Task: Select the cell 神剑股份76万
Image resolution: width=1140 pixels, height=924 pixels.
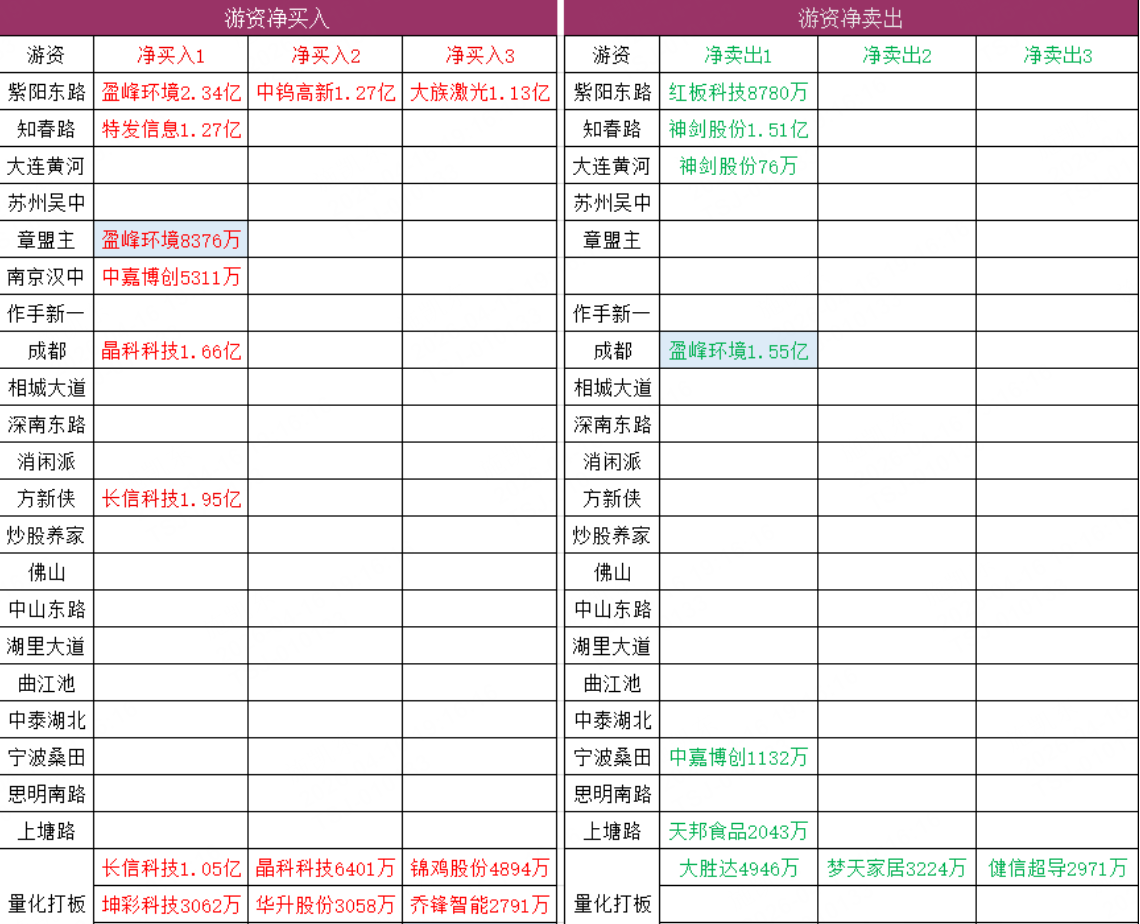Action: click(x=738, y=166)
